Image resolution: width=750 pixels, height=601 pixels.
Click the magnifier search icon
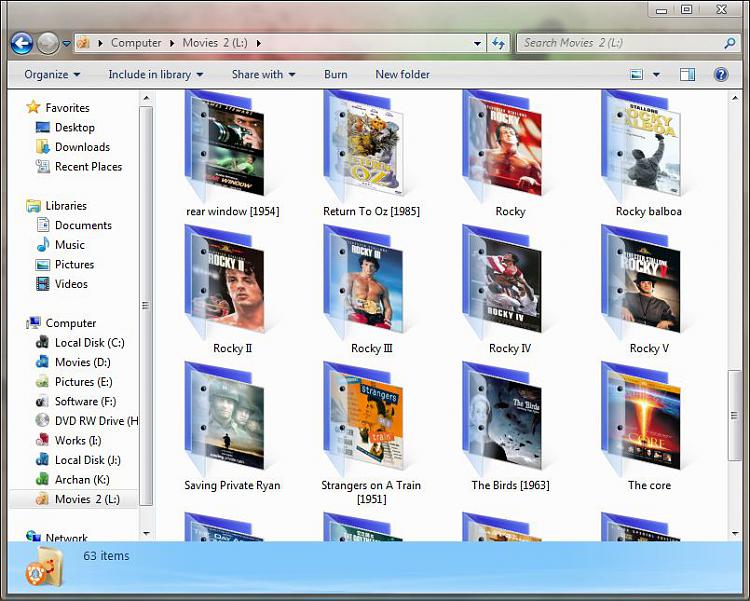[x=730, y=43]
